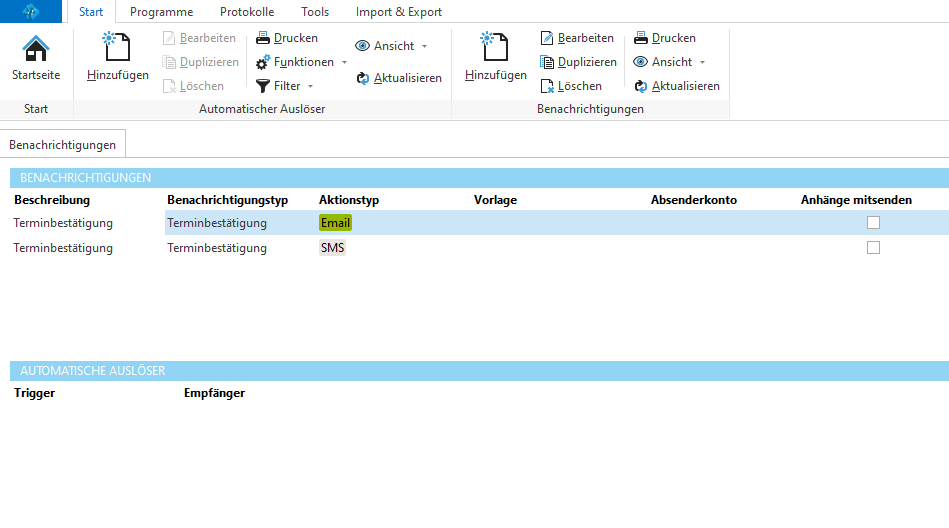Go to Startseite home icon

point(36,58)
